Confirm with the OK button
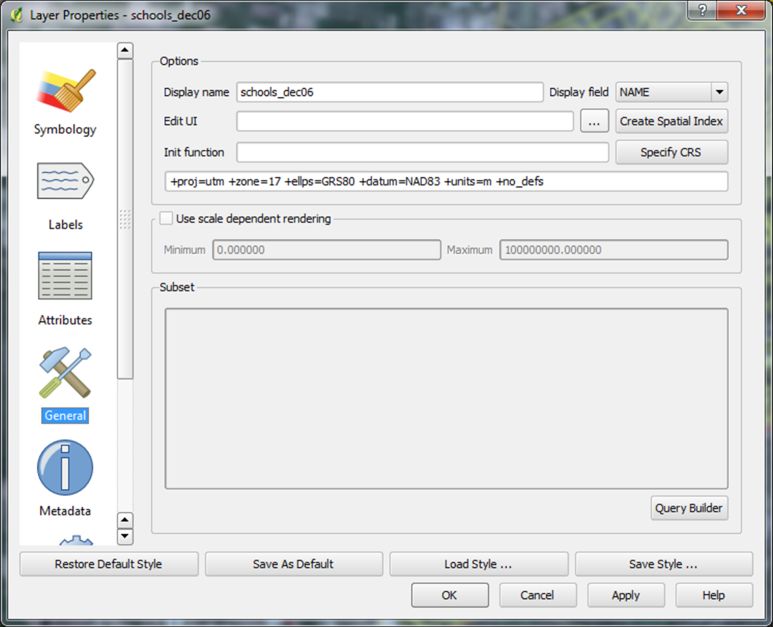 pyautogui.click(x=450, y=595)
